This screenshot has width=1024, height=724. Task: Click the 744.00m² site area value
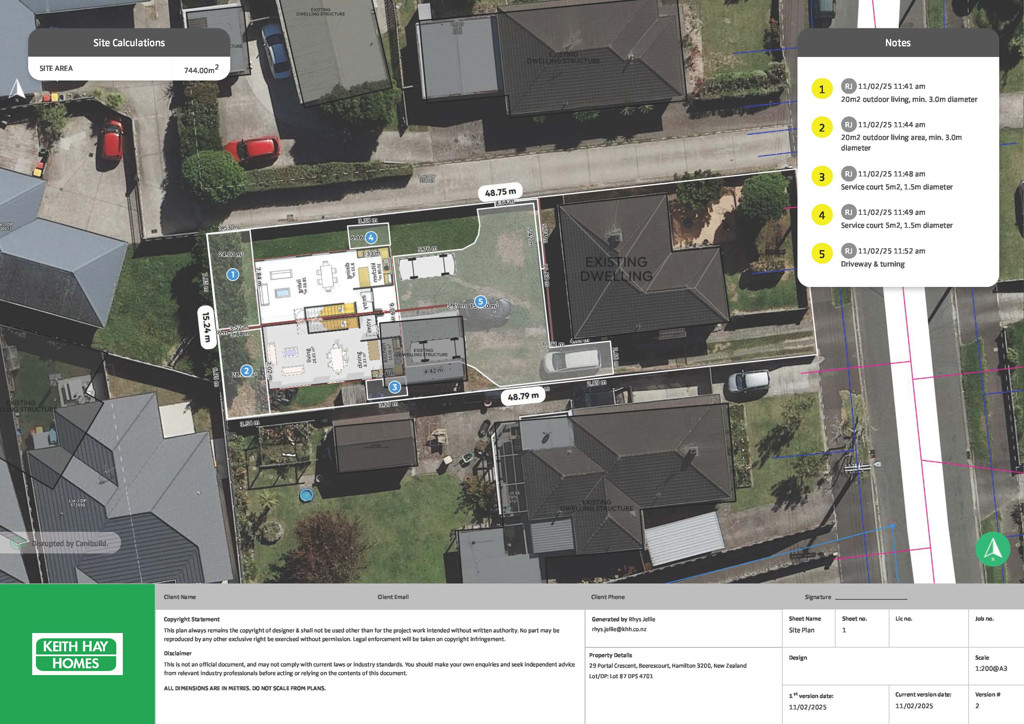pos(201,70)
